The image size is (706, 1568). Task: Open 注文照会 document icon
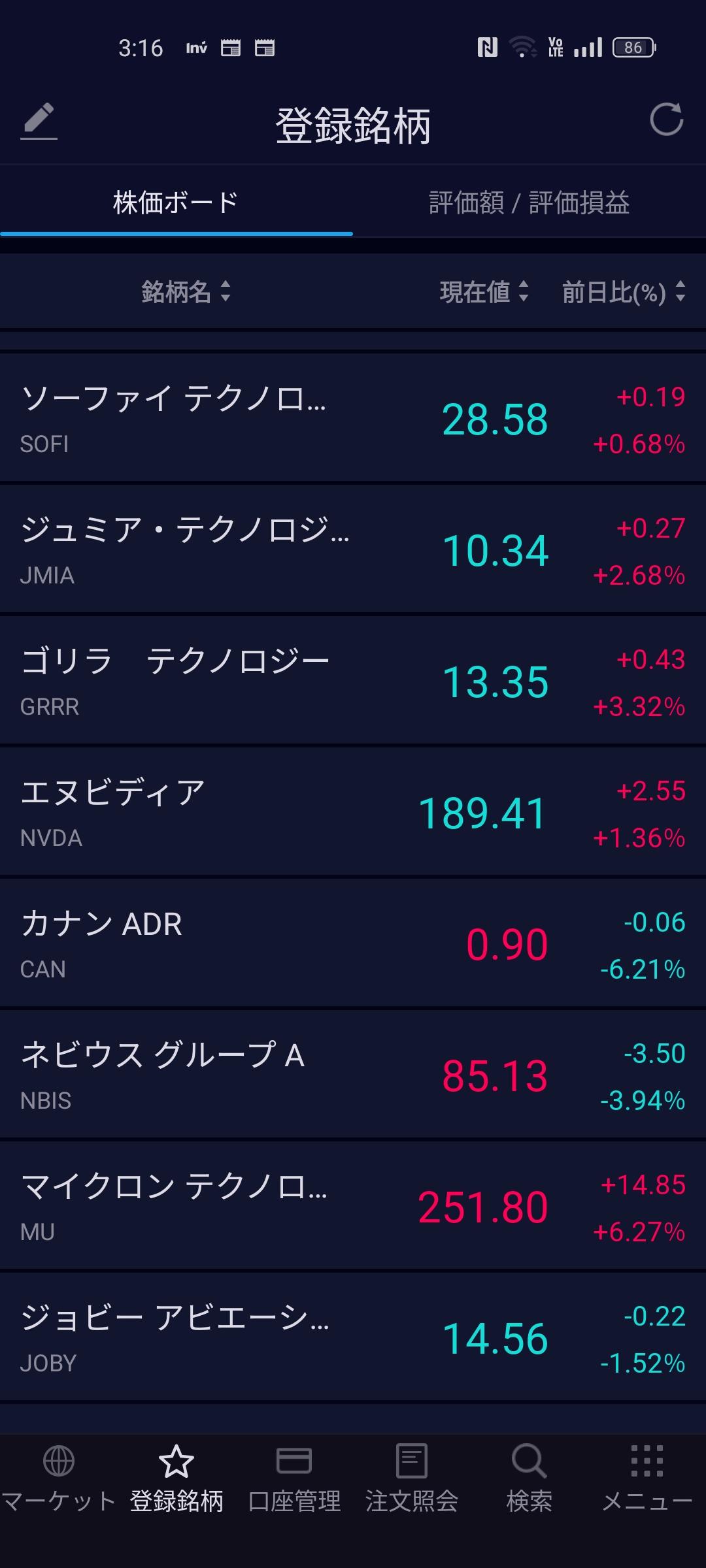[x=412, y=1461]
